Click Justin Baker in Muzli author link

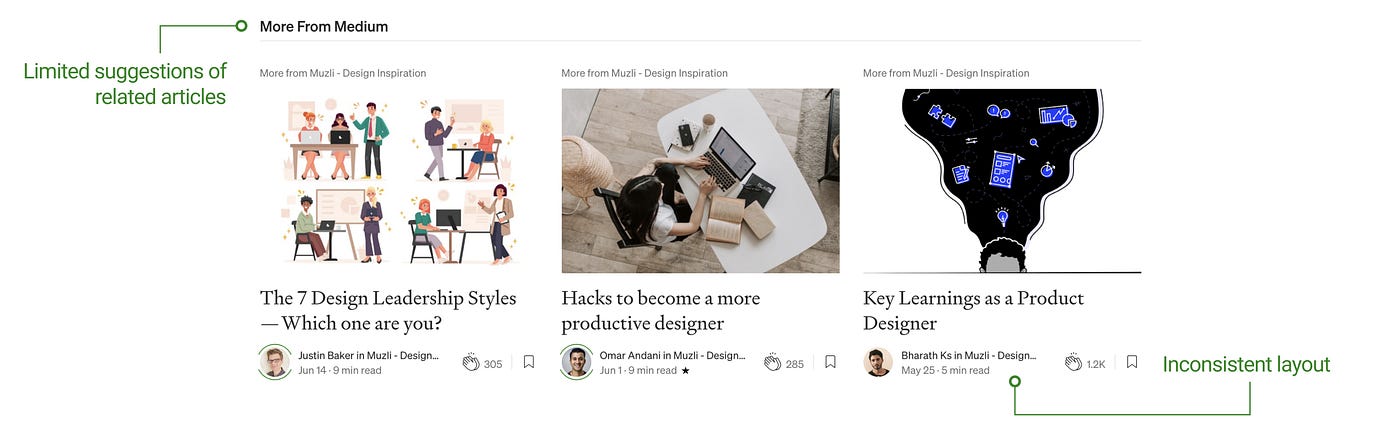368,355
